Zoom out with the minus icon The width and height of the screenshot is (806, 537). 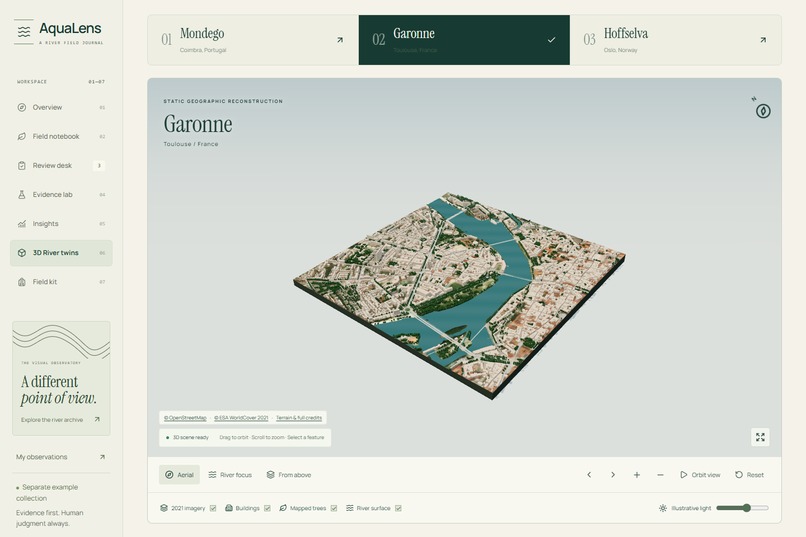point(660,475)
